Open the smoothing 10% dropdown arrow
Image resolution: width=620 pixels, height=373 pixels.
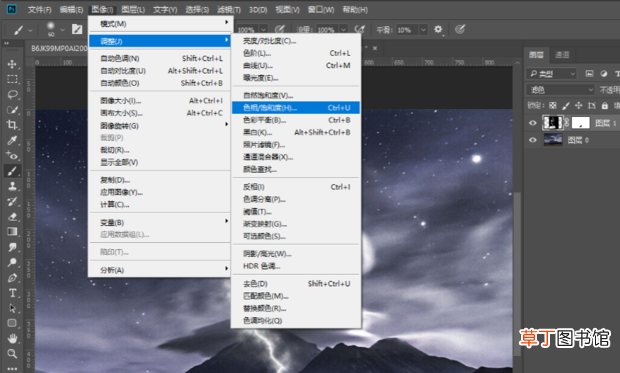(x=423, y=30)
